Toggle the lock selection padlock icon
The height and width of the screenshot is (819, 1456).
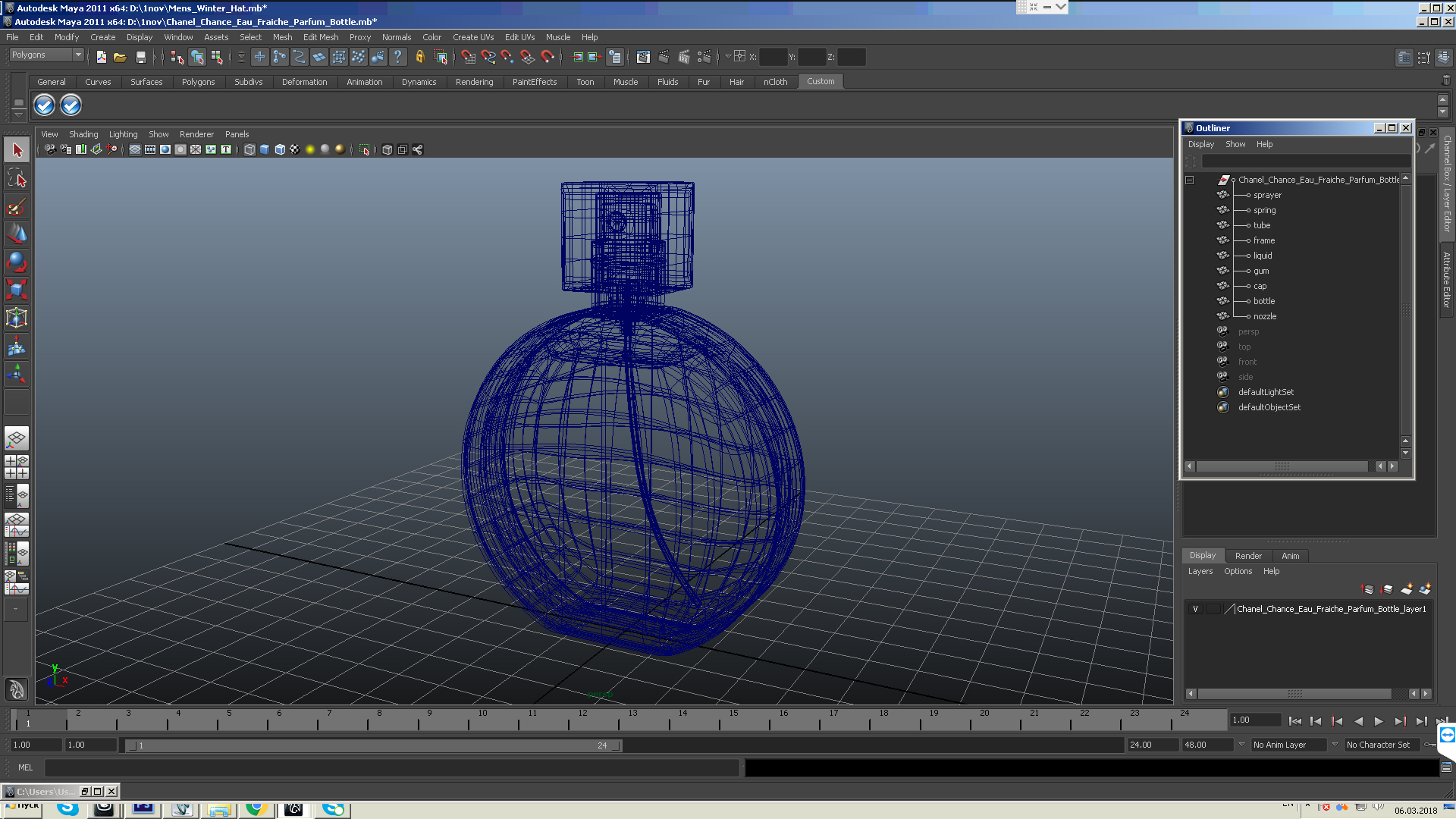pos(419,57)
